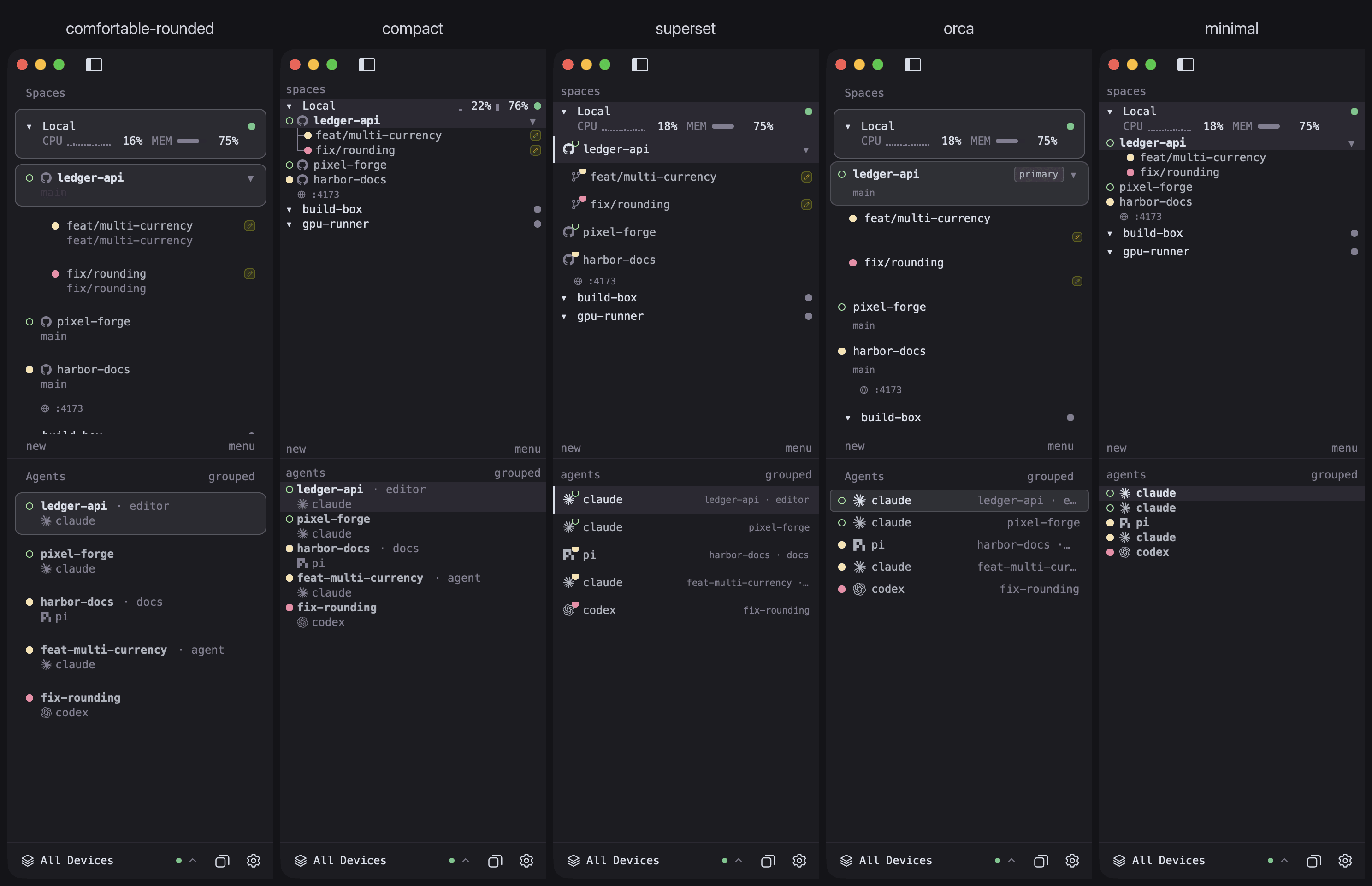Expand gpu-runner in superset panel
1372x886 pixels.
pyautogui.click(x=564, y=316)
